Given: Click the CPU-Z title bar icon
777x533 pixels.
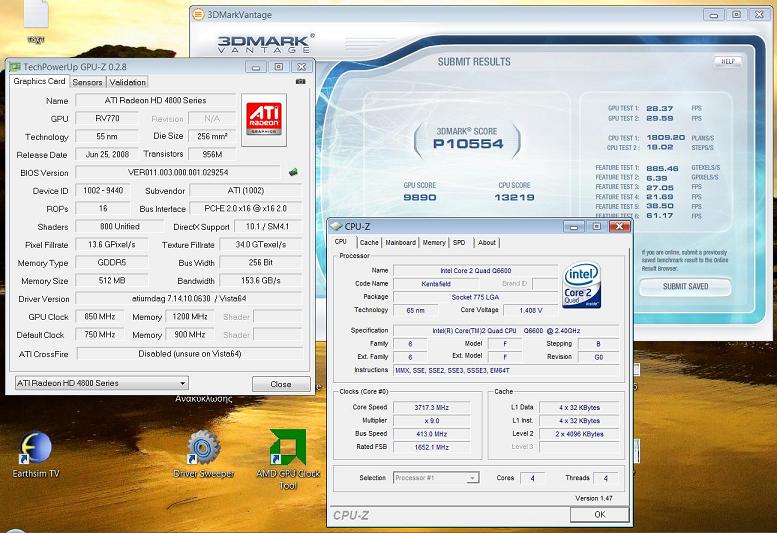Looking at the screenshot, I should click(x=336, y=226).
